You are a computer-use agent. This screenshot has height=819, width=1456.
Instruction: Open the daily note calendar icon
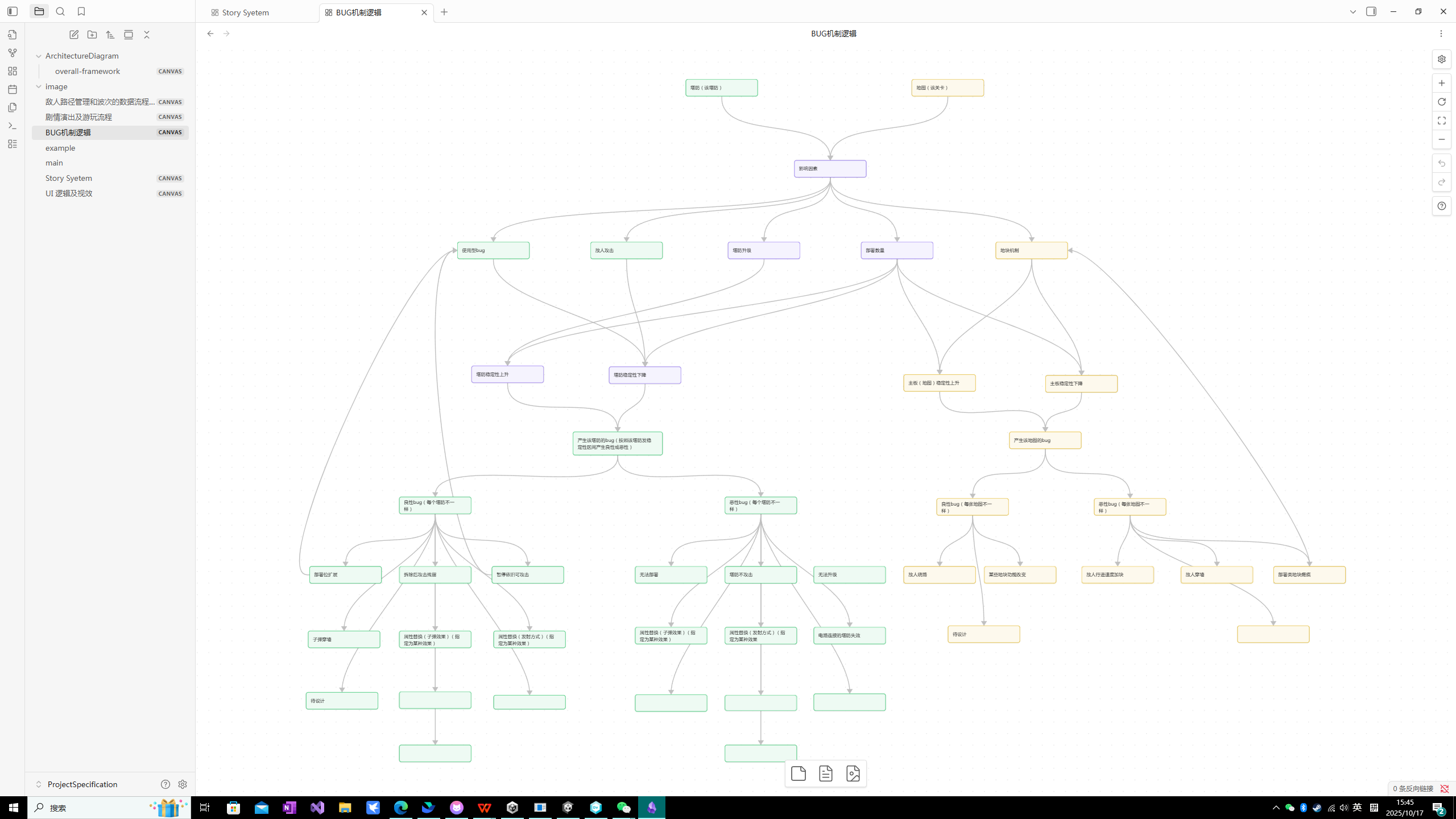click(13, 89)
